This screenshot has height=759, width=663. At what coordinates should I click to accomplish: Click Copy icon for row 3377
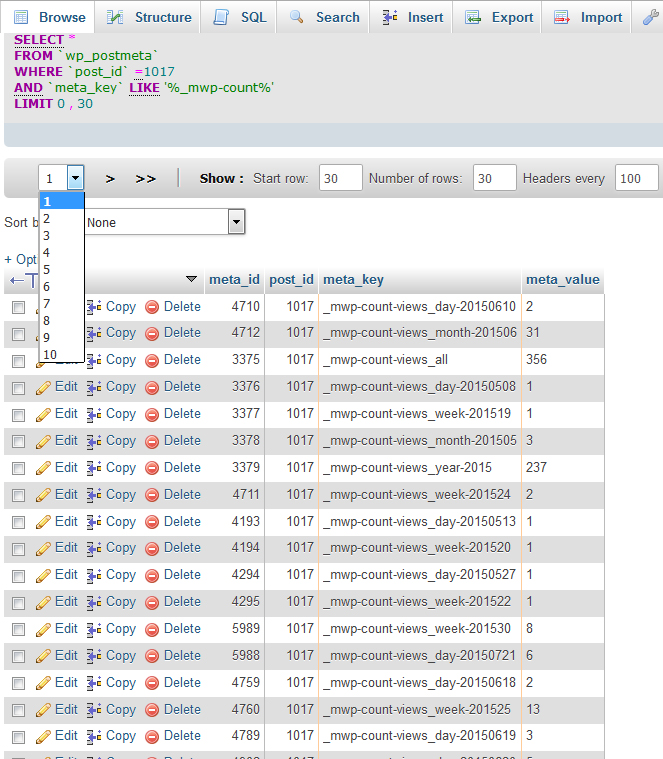[94, 414]
